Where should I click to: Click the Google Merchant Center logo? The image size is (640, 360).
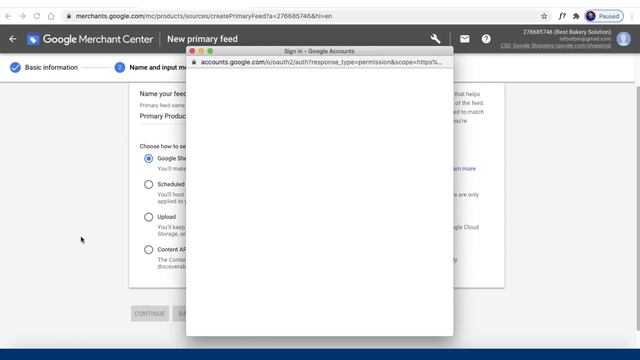[90, 39]
